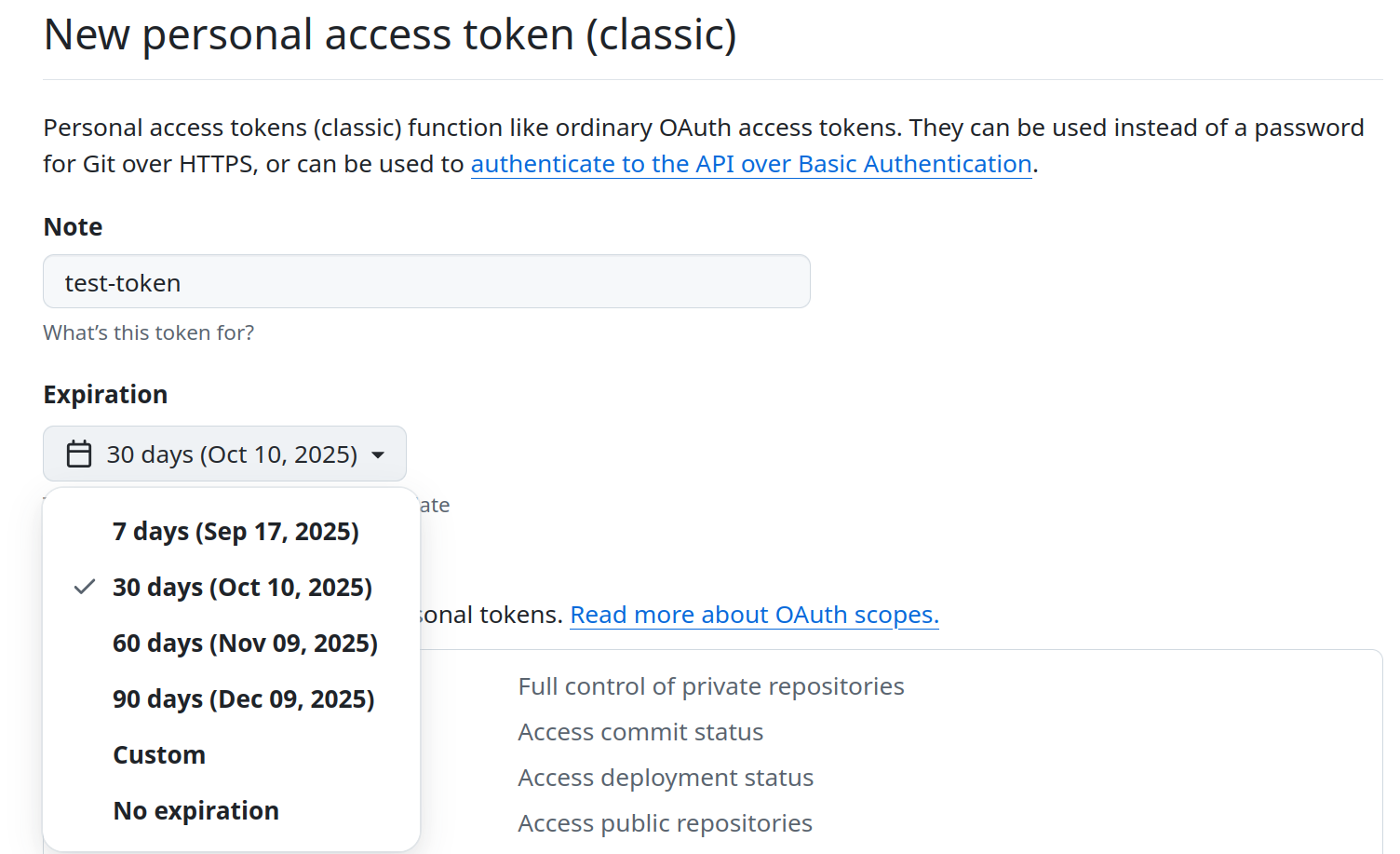Click the Note field label
1400x854 pixels.
point(73,227)
